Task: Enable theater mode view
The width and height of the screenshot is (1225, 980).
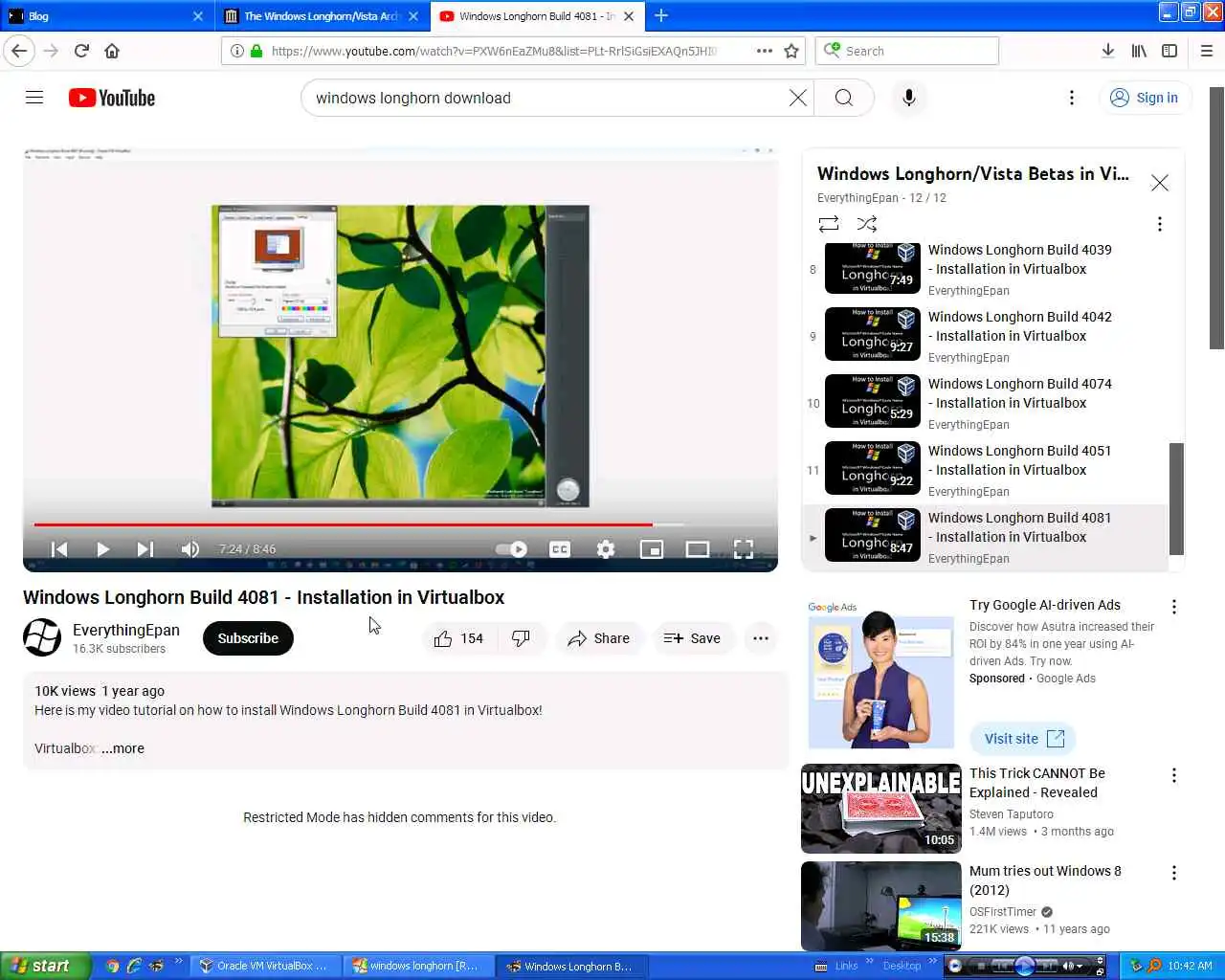Action: click(x=698, y=549)
